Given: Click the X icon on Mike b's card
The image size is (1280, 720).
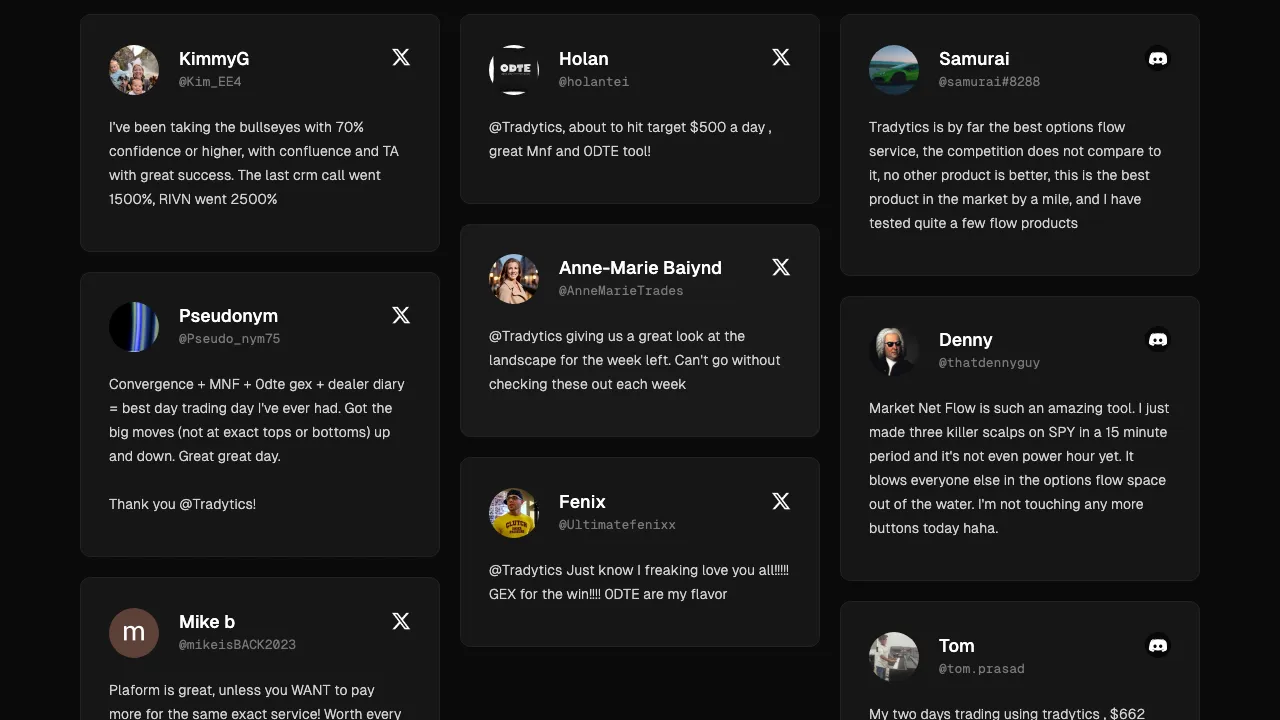Looking at the screenshot, I should [401, 621].
